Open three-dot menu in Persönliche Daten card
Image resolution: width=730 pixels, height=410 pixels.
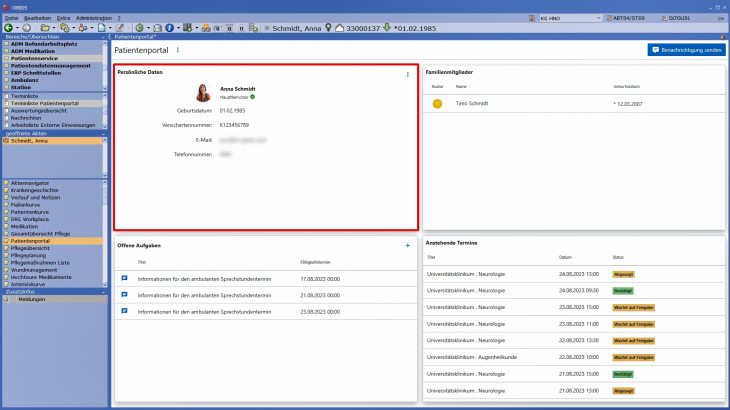click(x=407, y=74)
